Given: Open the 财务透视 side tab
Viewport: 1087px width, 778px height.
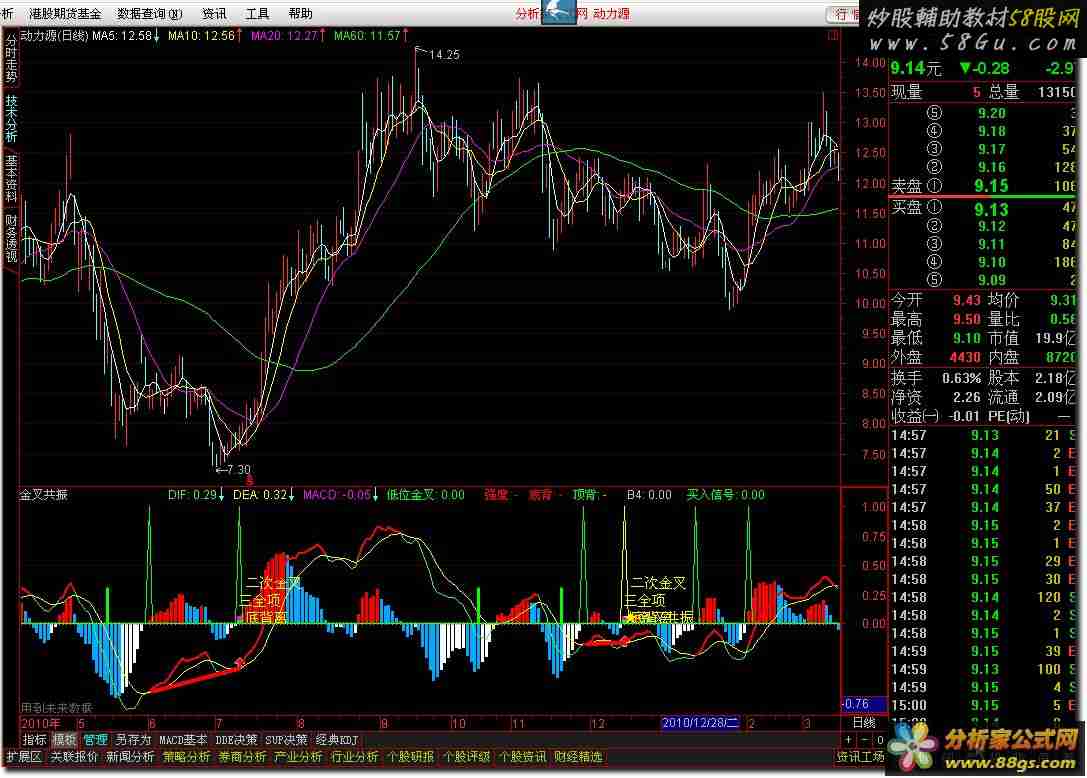Looking at the screenshot, I should point(11,238).
